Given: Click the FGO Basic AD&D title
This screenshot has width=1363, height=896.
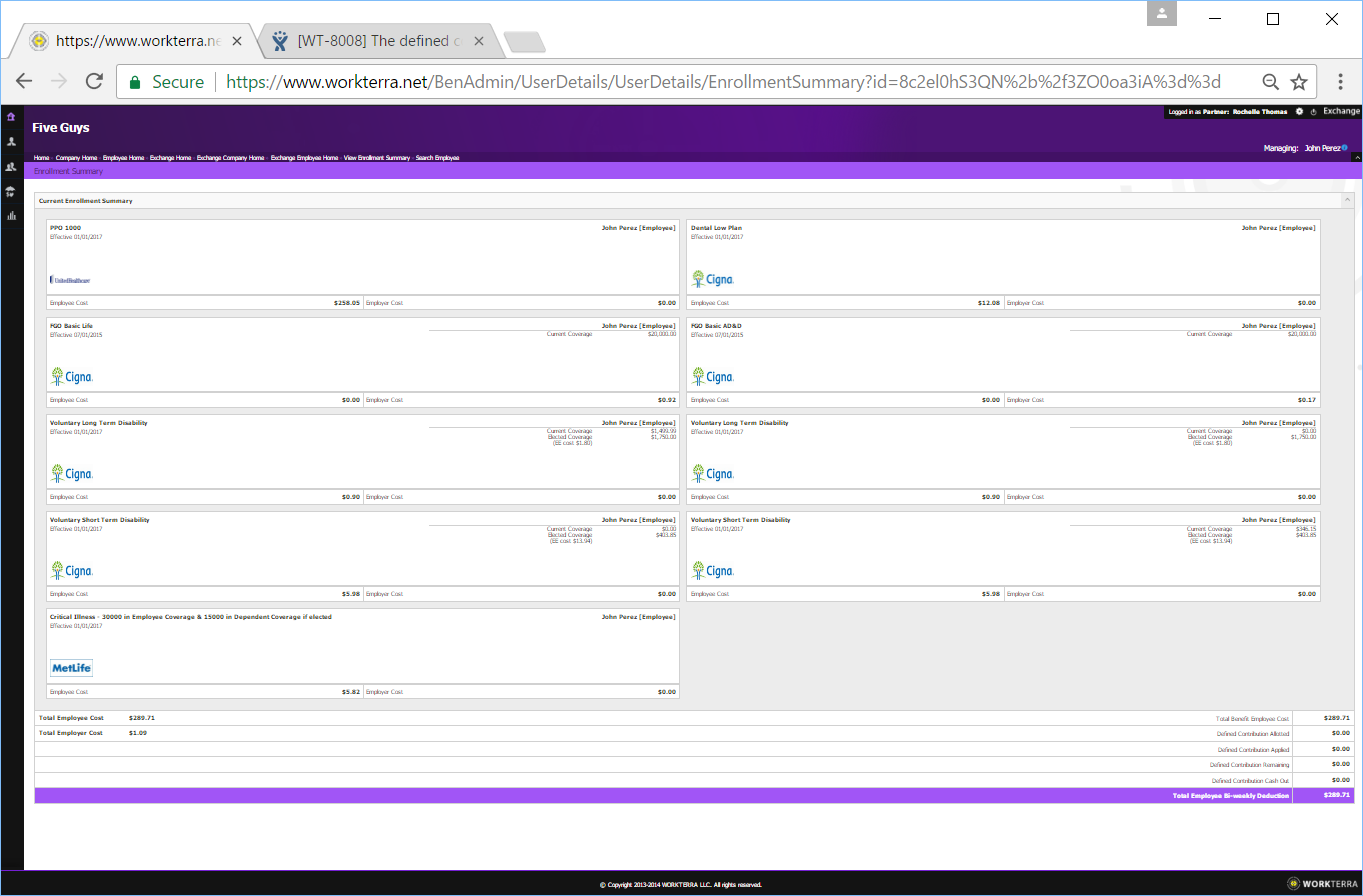Looking at the screenshot, I should 716,326.
